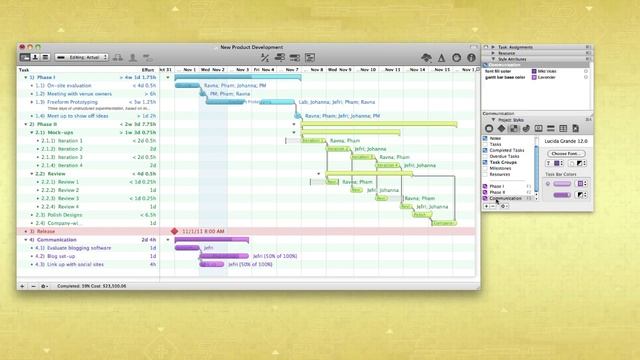
Task: Click the Reschedule tasks icon
Action: pos(295,58)
